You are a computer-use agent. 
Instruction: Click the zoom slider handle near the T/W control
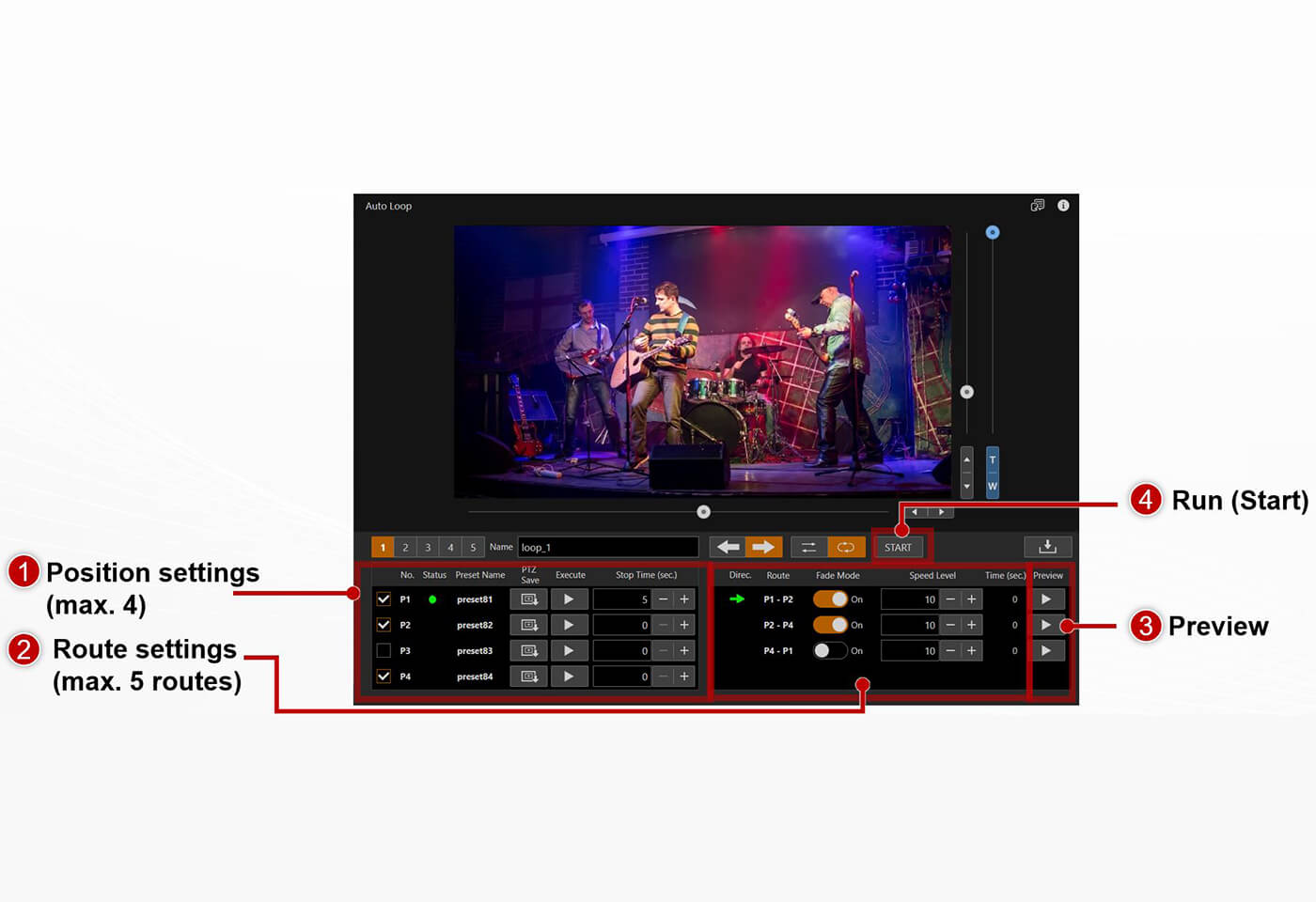[x=993, y=232]
